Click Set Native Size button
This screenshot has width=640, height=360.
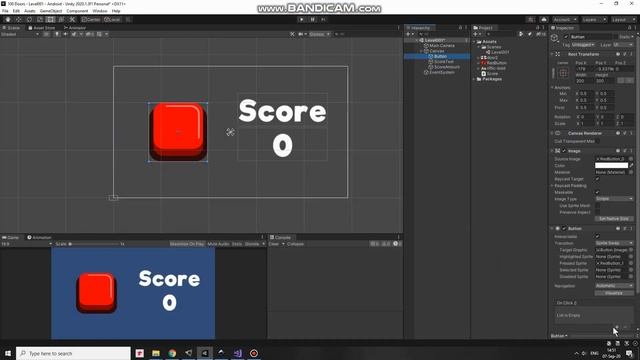(x=614, y=219)
